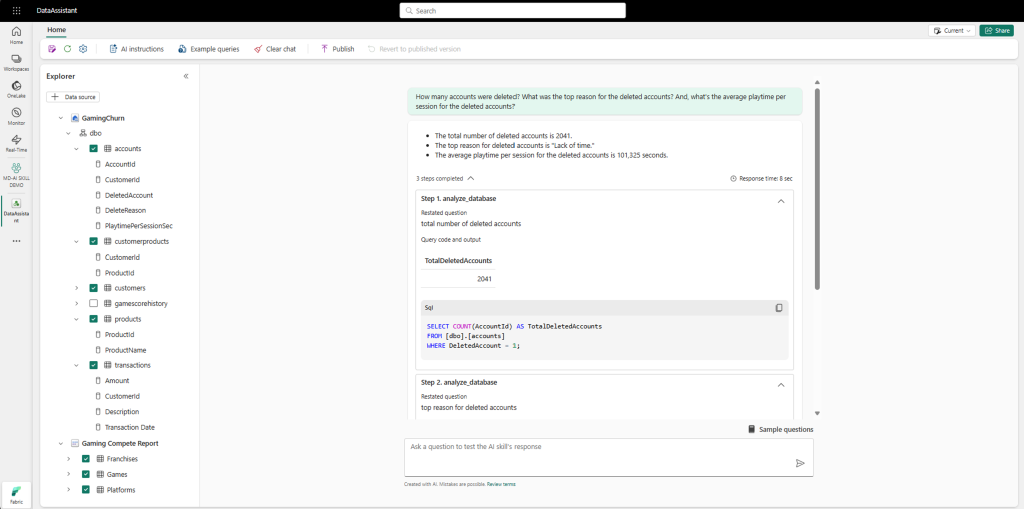Click the refresh icon in the toolbar
The image size is (1024, 509).
67,49
